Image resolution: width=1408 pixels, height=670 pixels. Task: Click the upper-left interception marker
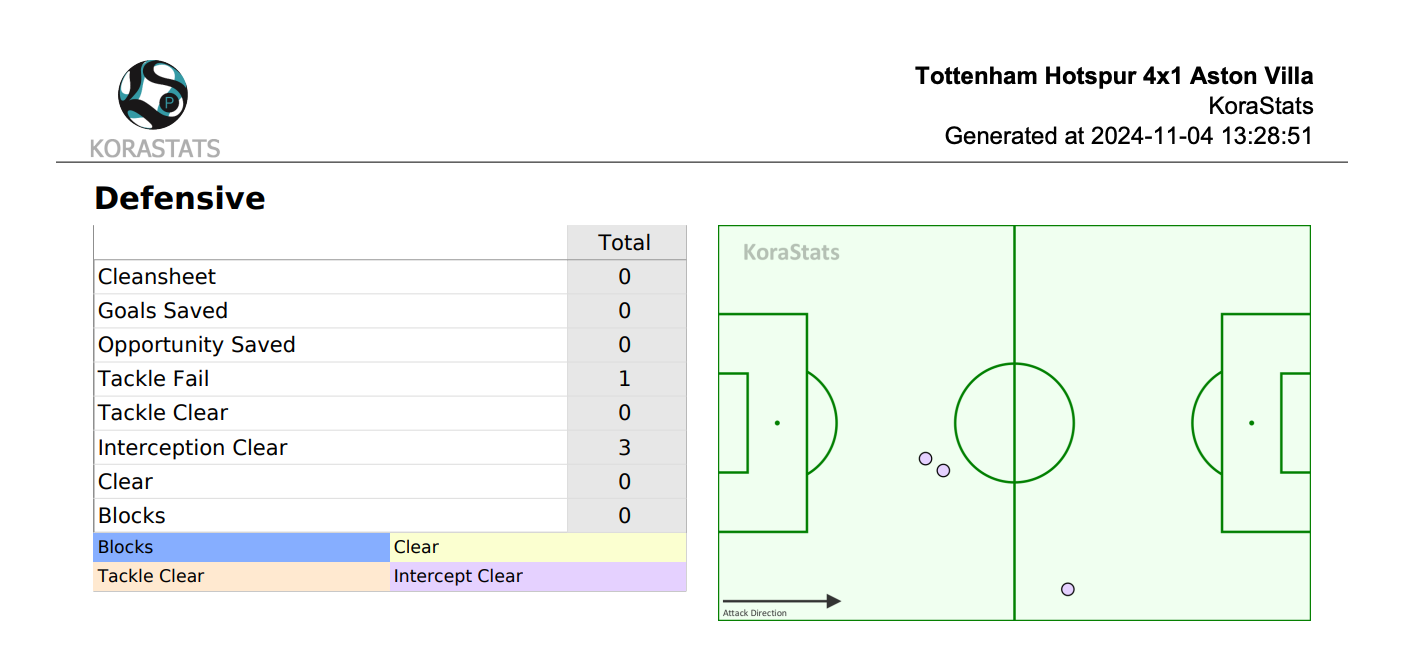pos(925,459)
